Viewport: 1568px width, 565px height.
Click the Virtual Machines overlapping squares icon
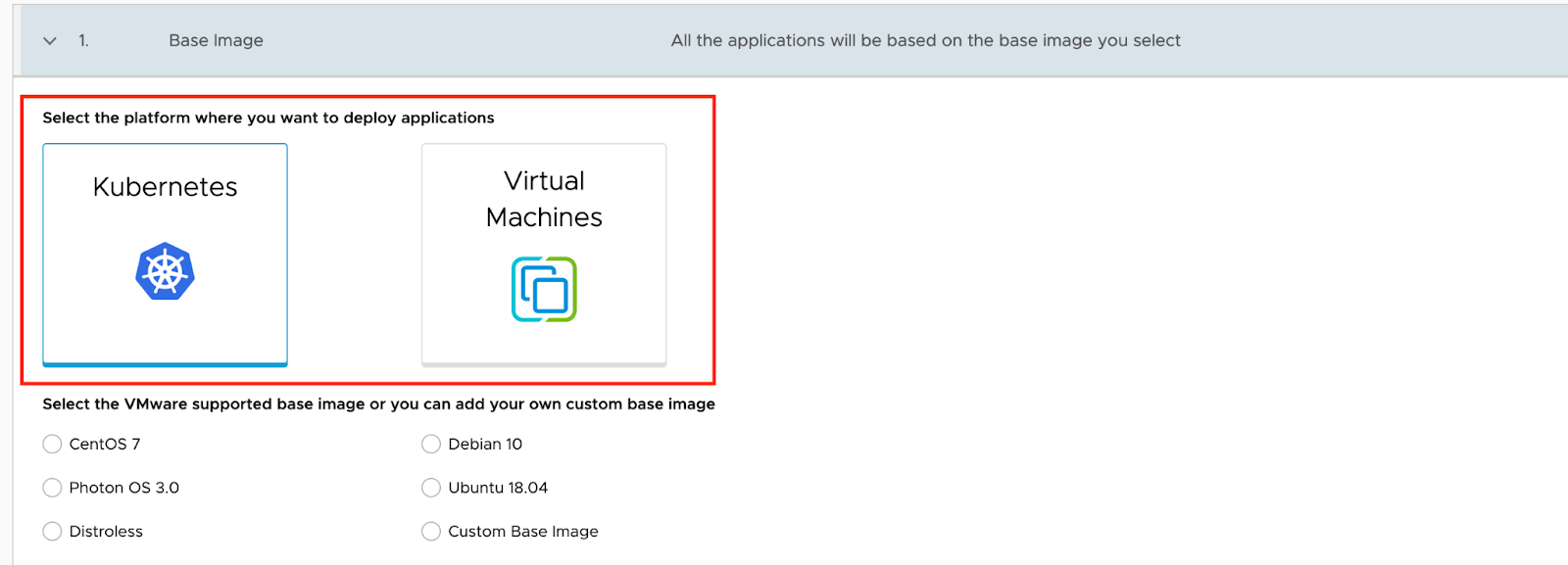pos(544,290)
